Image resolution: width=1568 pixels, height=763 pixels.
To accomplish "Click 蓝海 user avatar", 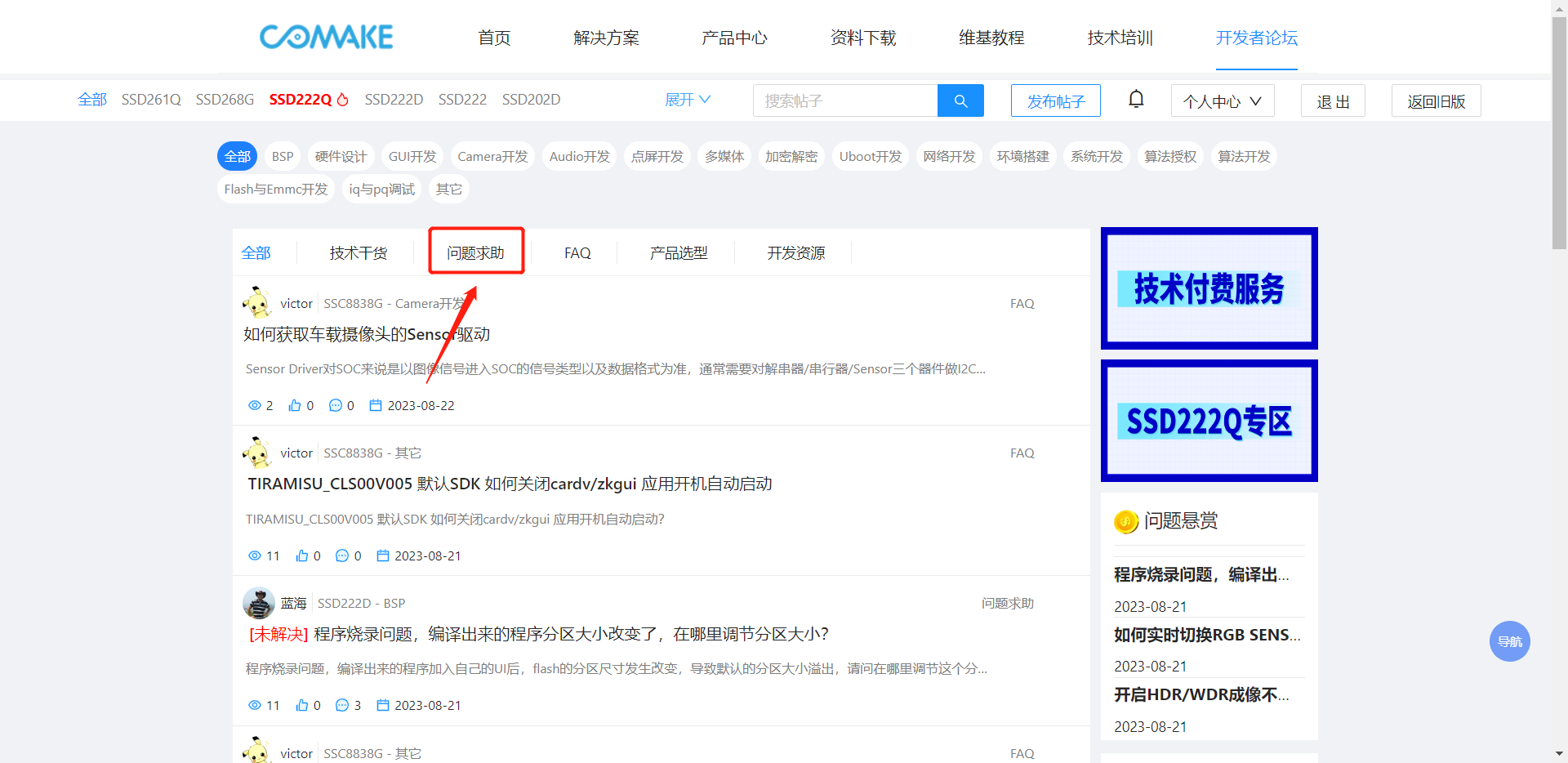I will tap(259, 604).
